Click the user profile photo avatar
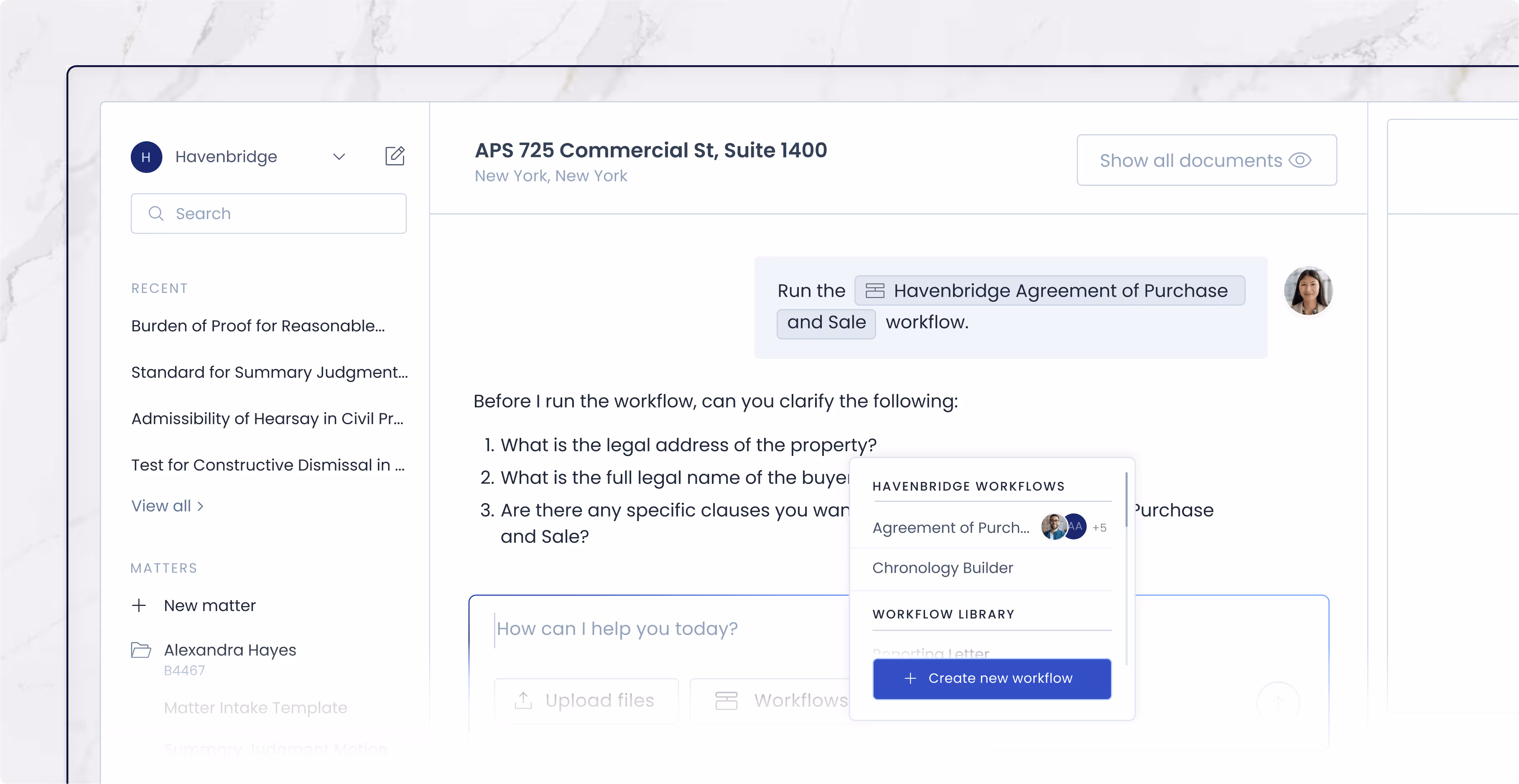 pyautogui.click(x=1308, y=291)
